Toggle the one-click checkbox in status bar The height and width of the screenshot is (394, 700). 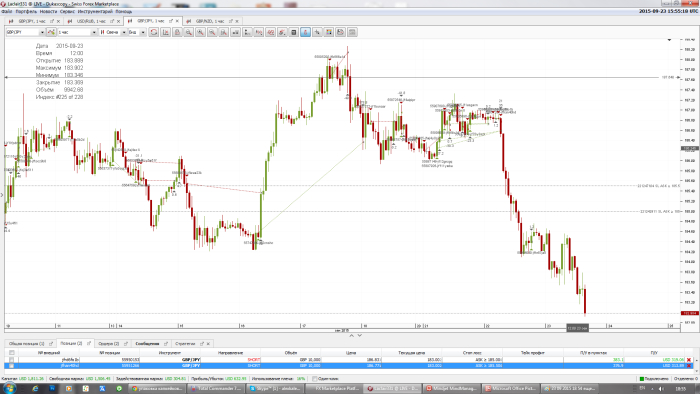(x=315, y=379)
